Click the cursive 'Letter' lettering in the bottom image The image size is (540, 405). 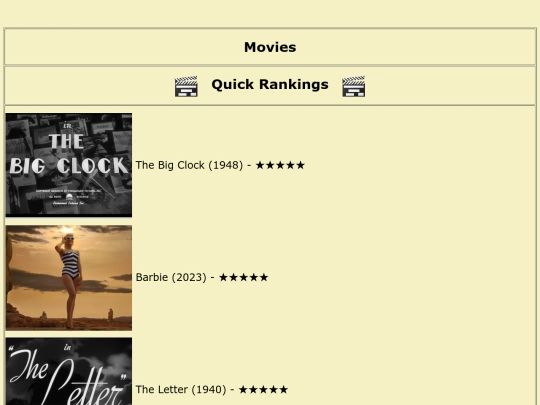(84, 384)
